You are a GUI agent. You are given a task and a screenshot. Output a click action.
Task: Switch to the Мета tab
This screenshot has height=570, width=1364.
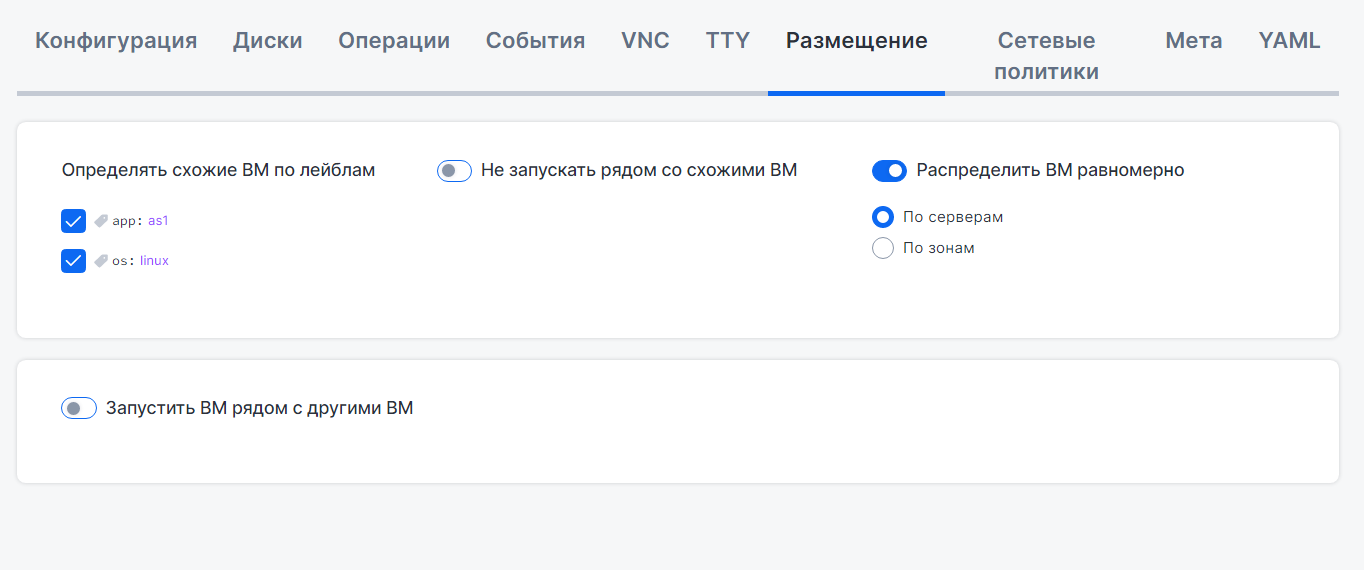[1193, 41]
